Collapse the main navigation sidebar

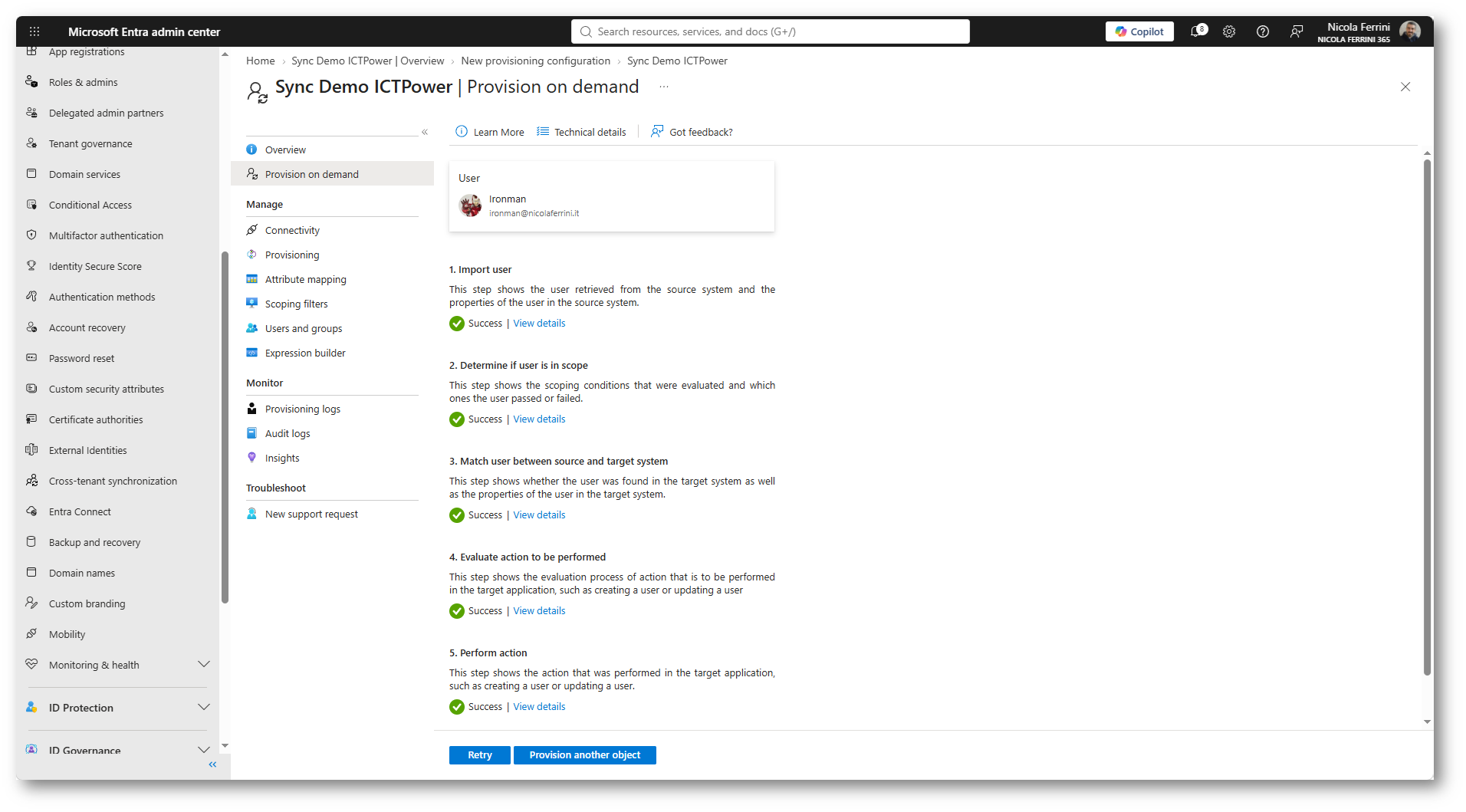(212, 764)
